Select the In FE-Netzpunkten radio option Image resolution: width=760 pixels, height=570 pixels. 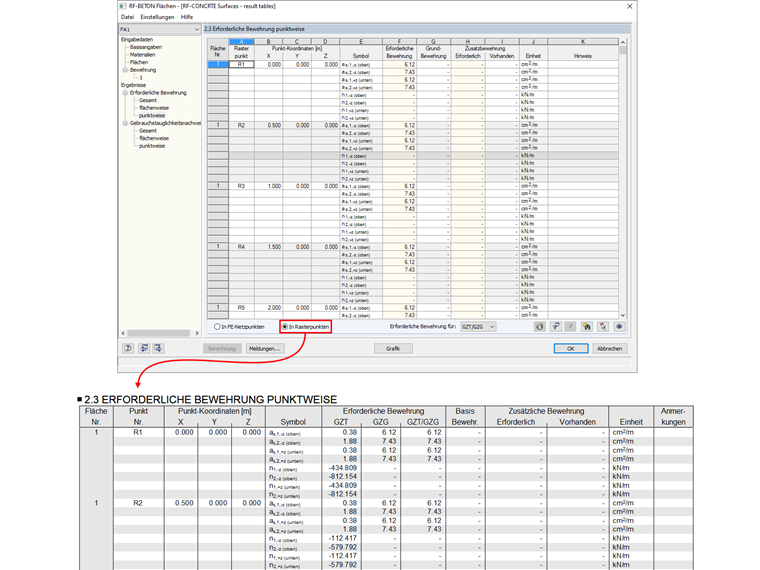(x=239, y=327)
